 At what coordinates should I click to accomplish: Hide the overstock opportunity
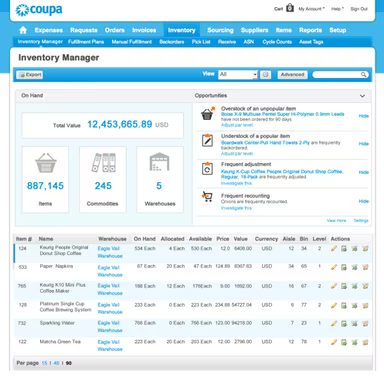coord(364,116)
